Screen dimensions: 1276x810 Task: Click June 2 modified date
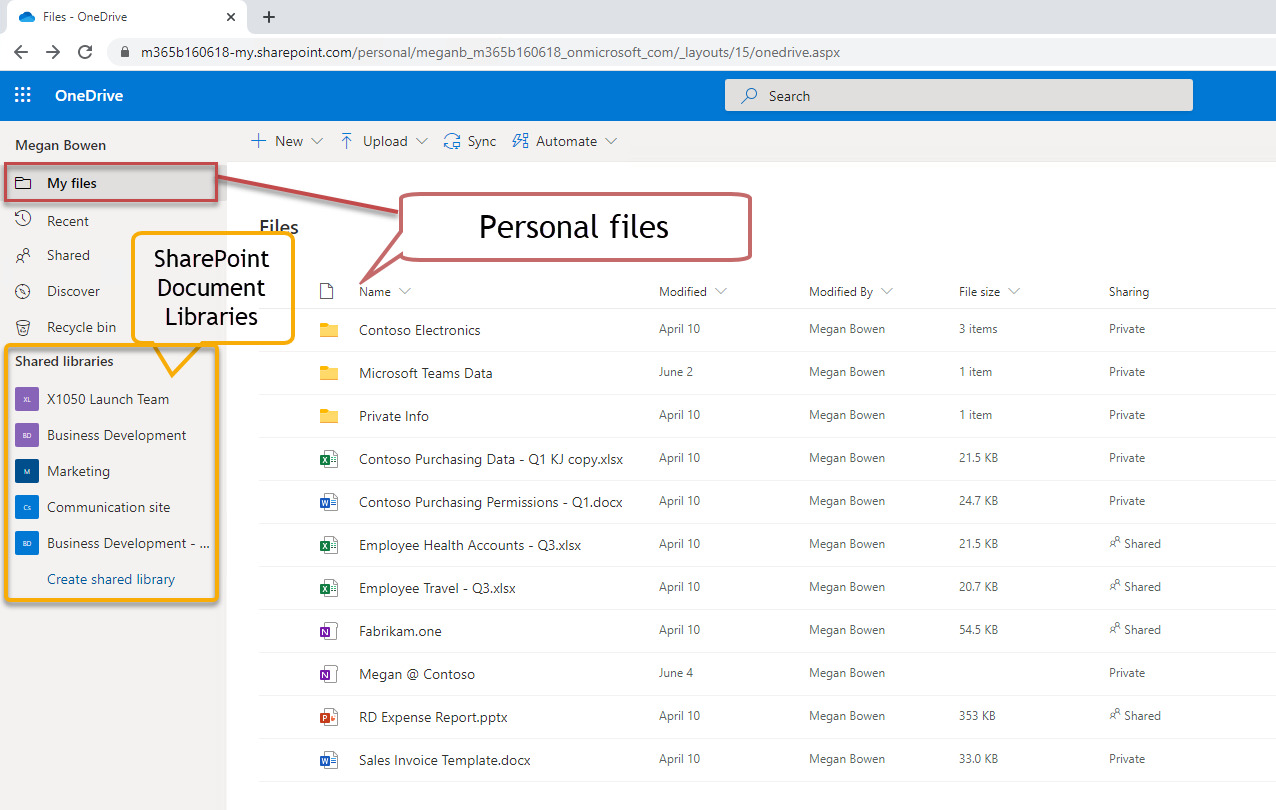pyautogui.click(x=676, y=372)
